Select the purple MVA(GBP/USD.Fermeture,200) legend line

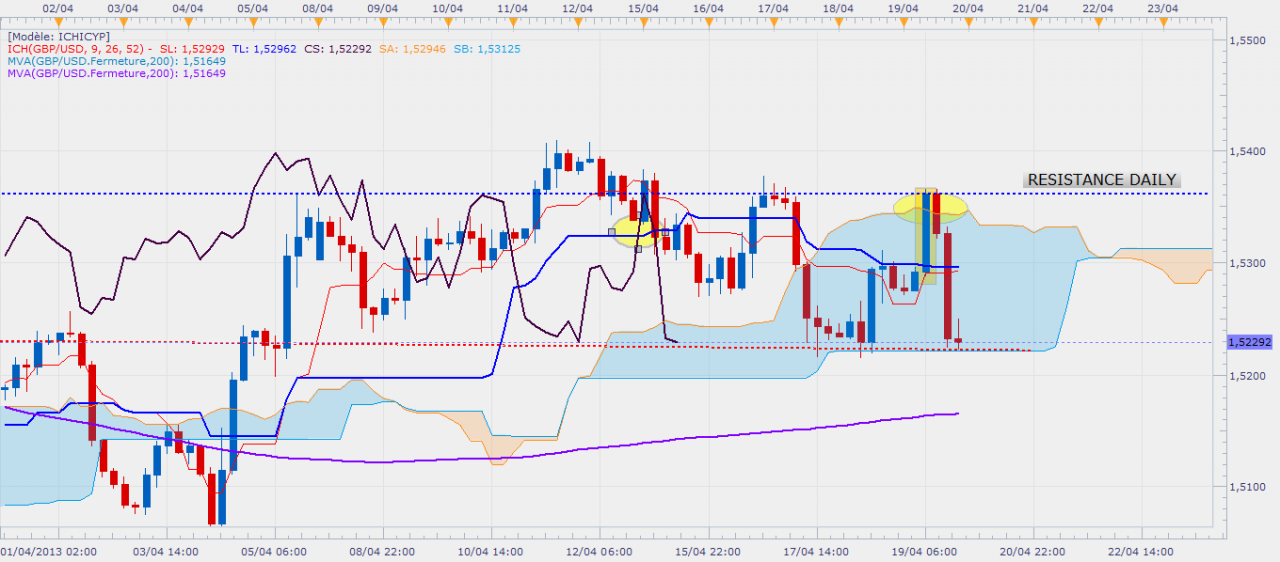tap(116, 73)
